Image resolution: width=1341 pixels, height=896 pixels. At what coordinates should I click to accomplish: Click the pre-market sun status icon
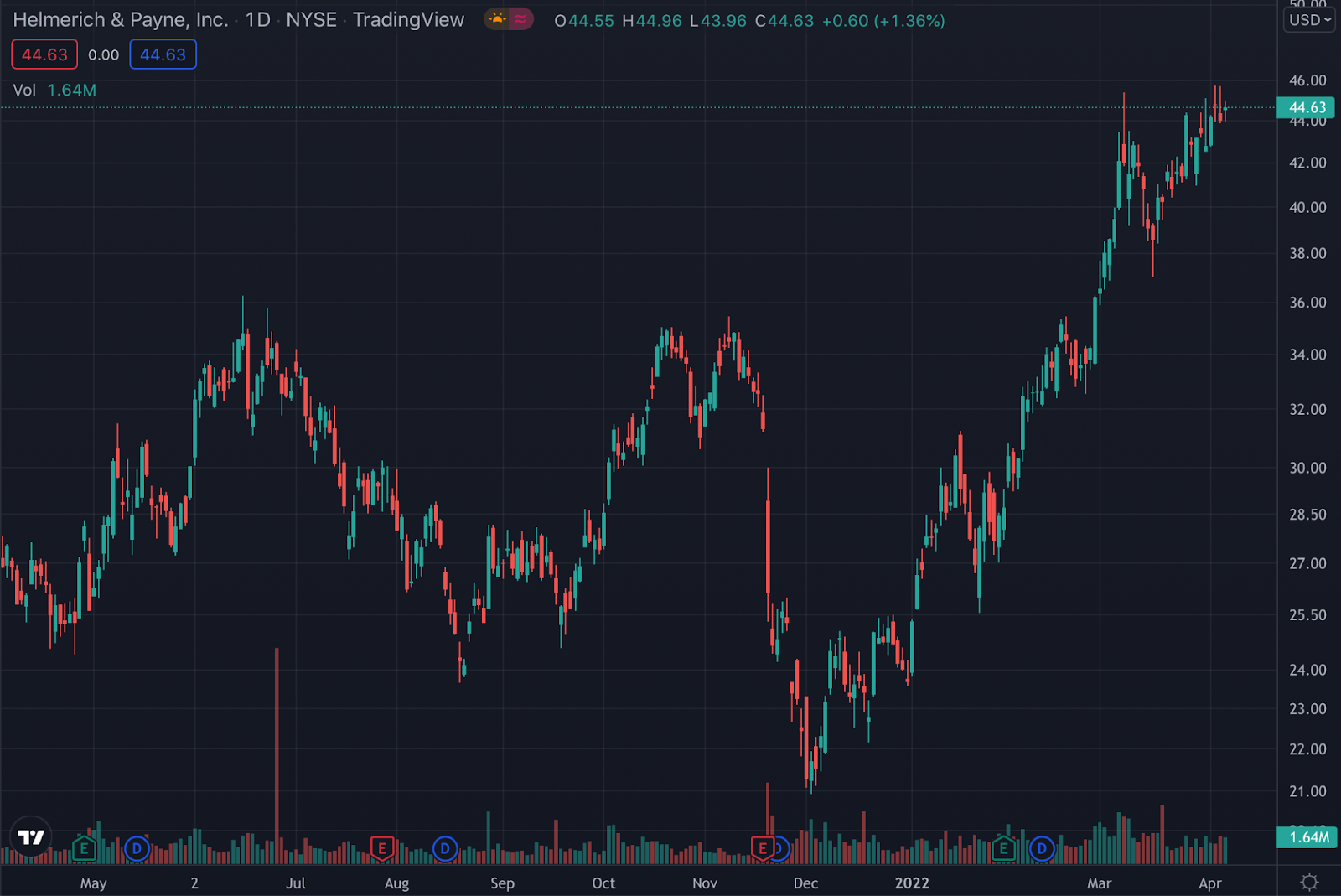pos(497,19)
